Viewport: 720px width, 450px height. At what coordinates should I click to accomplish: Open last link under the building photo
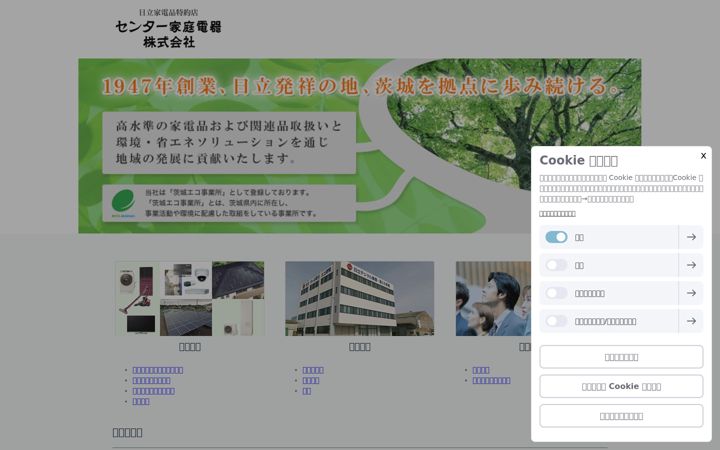click(x=306, y=391)
